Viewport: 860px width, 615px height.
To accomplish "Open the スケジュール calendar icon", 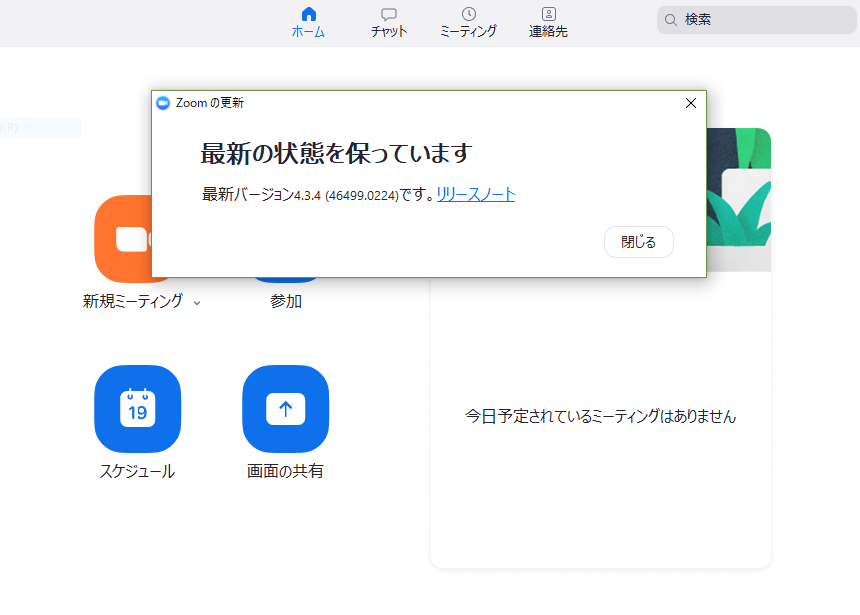I will tap(138, 409).
